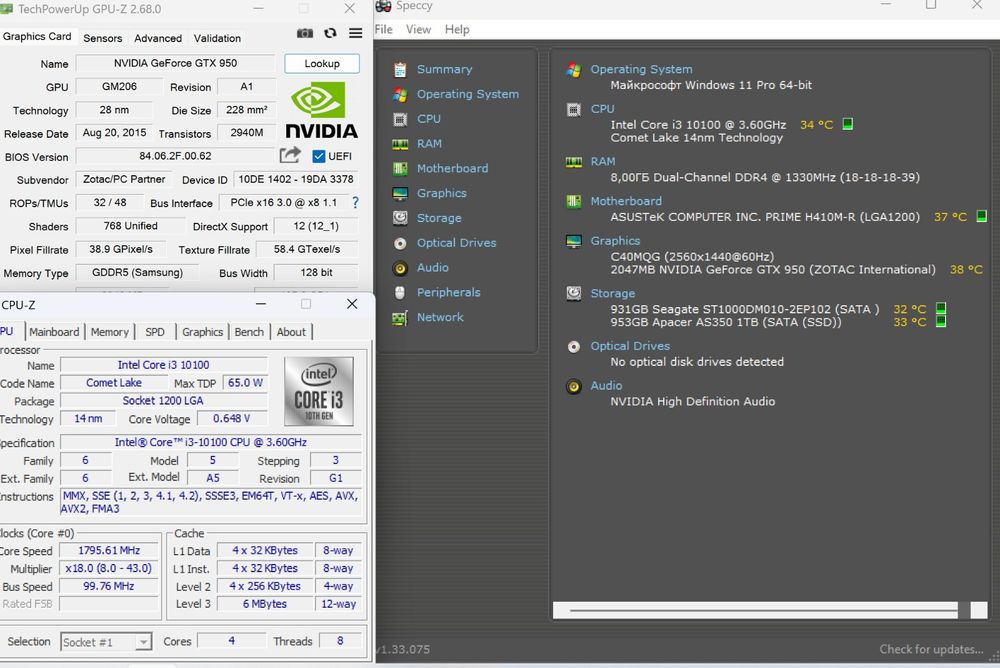Click the BIOS Version field value

175,156
